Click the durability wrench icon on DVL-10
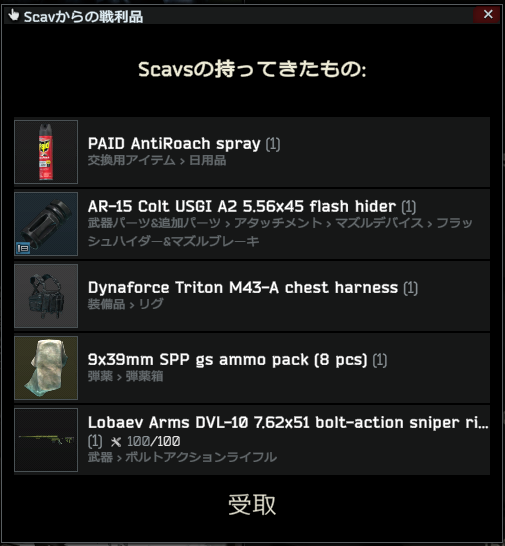This screenshot has width=505, height=546. click(116, 442)
